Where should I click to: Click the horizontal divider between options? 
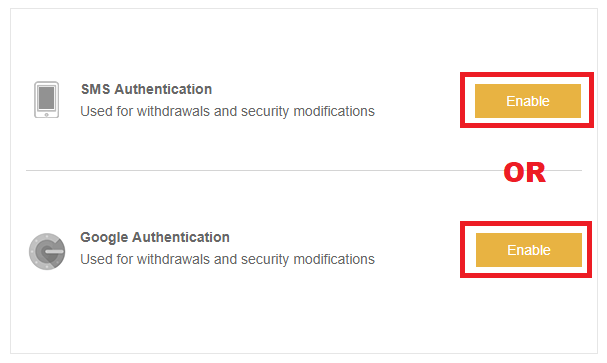pyautogui.click(x=263, y=170)
